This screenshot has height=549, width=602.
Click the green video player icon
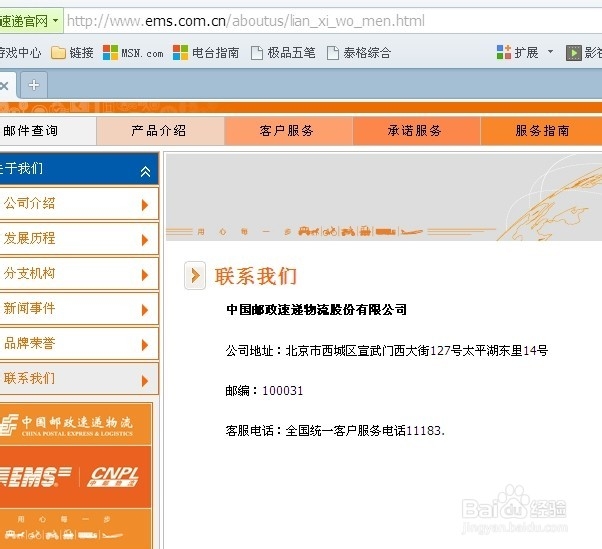(x=574, y=53)
